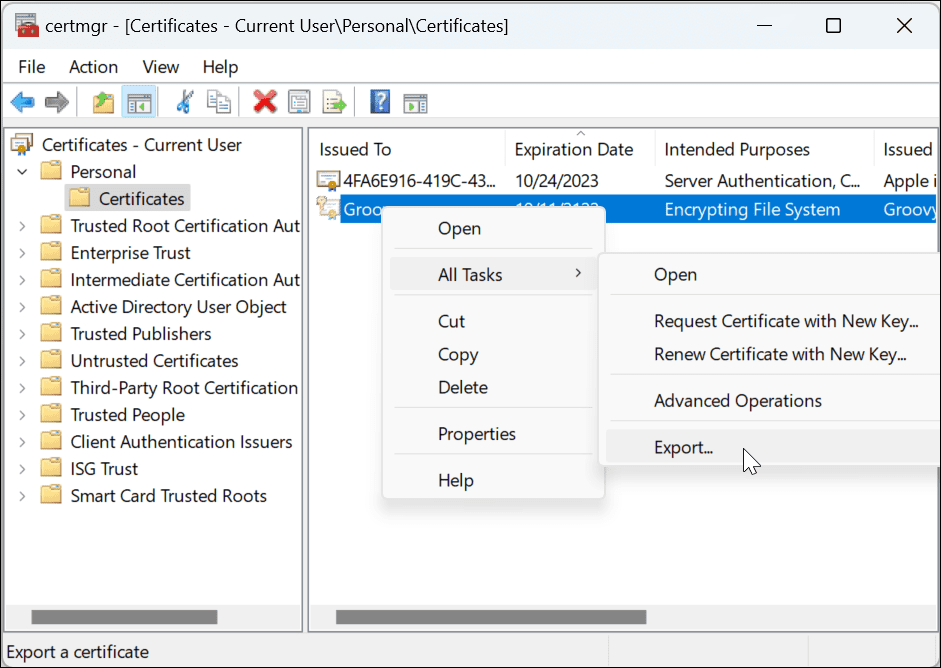The image size is (941, 668).
Task: Select Renew Certificate with New Key
Action: coord(779,354)
